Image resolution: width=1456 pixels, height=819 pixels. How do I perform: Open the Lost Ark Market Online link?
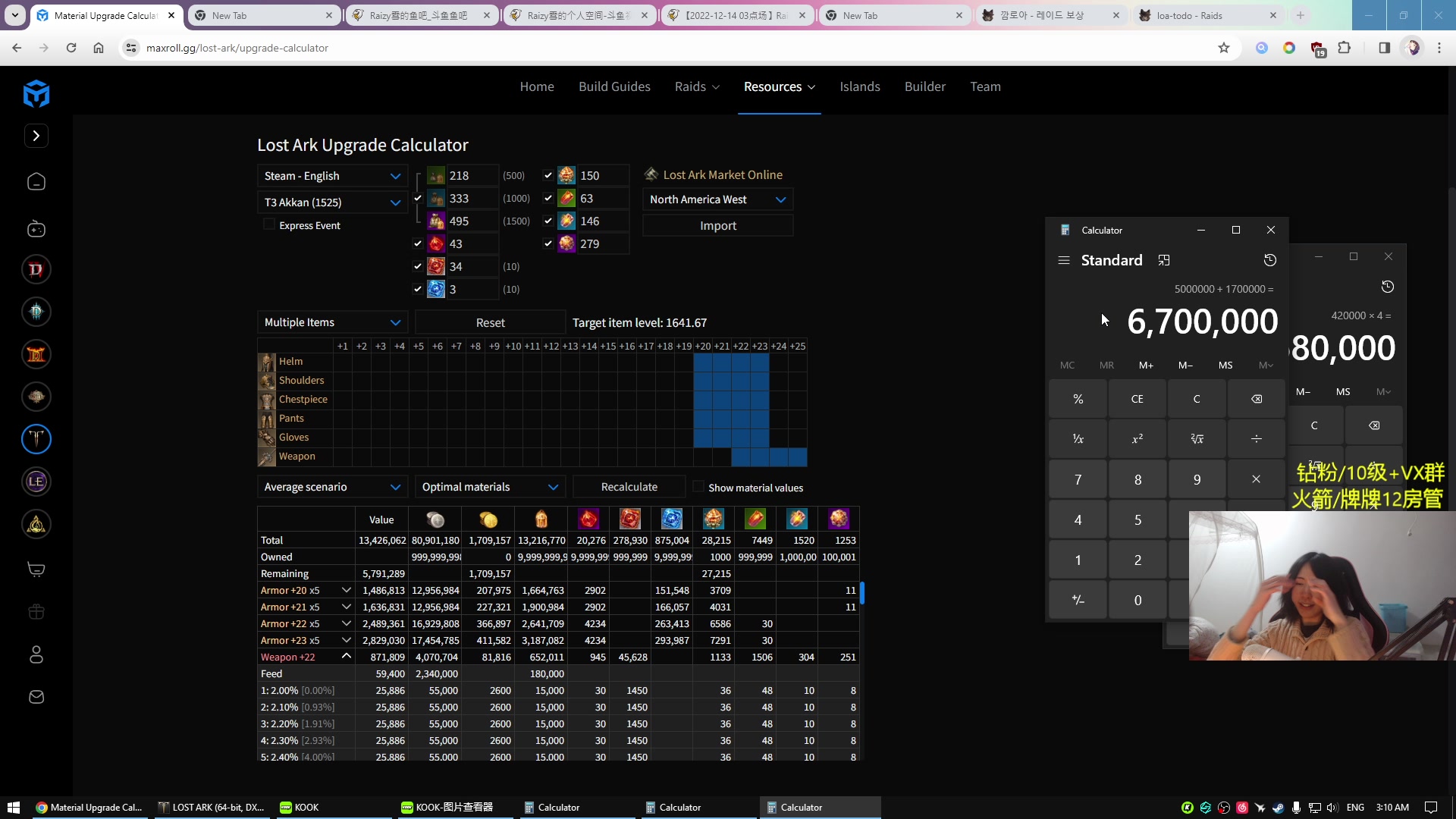pyautogui.click(x=722, y=174)
